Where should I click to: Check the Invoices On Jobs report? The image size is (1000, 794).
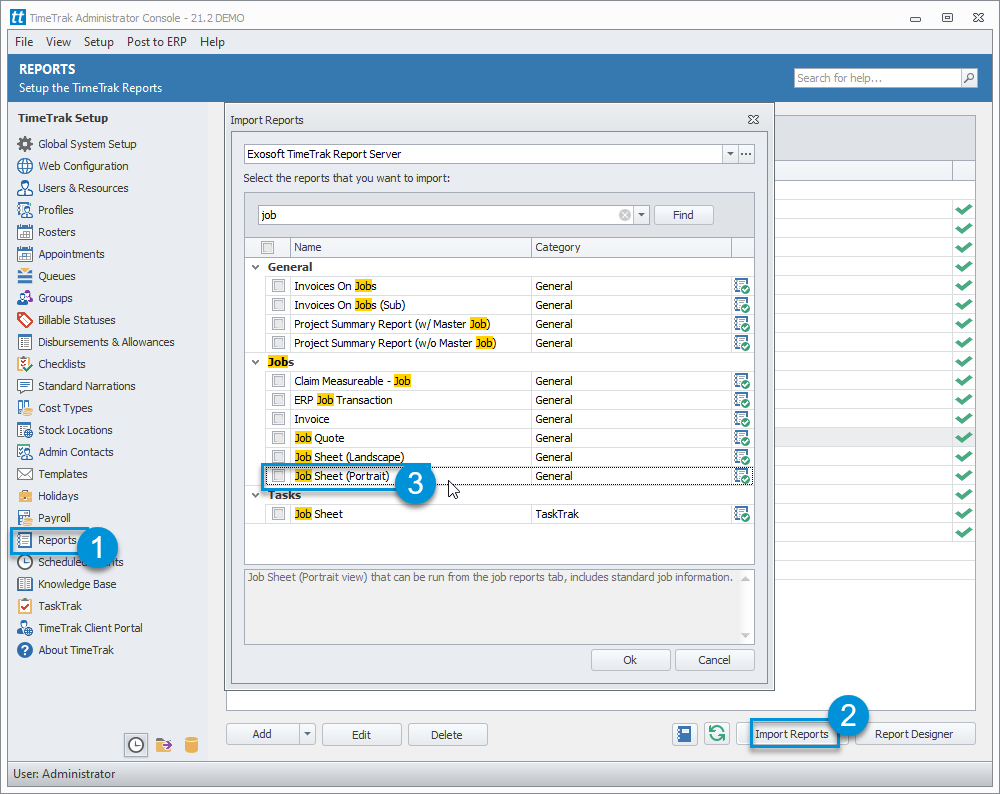[x=279, y=286]
